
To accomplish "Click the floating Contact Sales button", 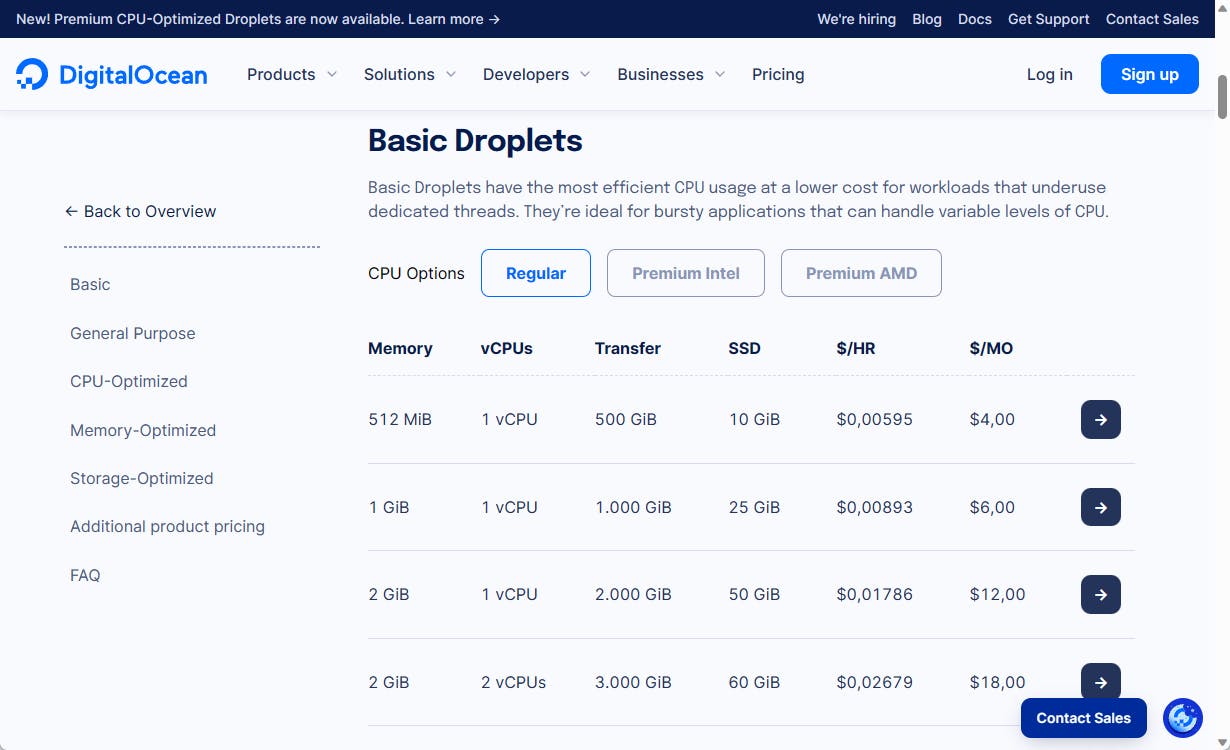I will (1084, 718).
